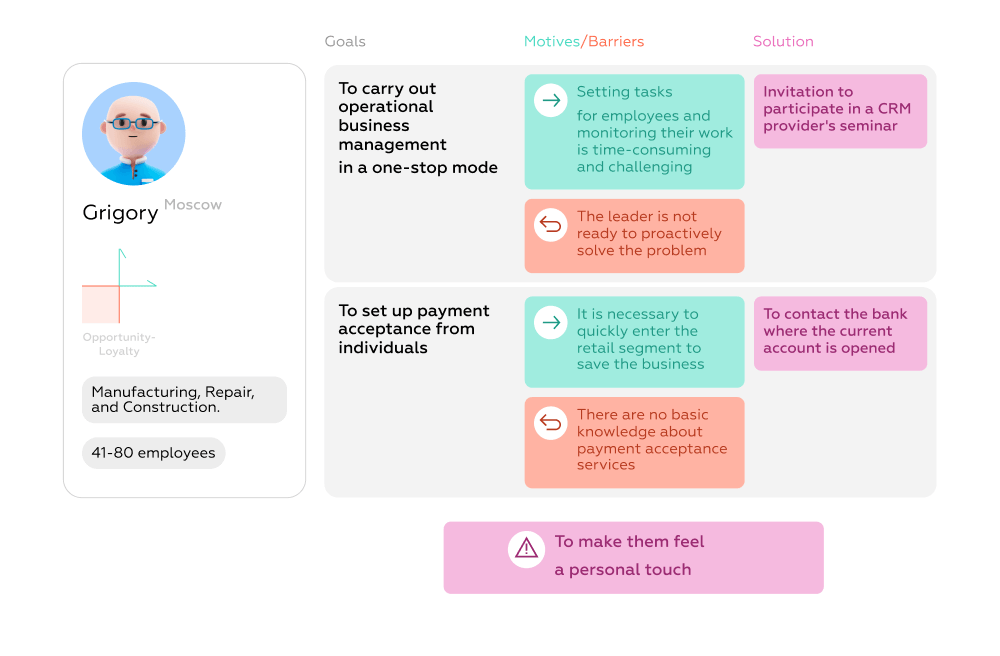This screenshot has width=1000, height=656.
Task: Click the operational business management goal text
Action: tap(417, 128)
